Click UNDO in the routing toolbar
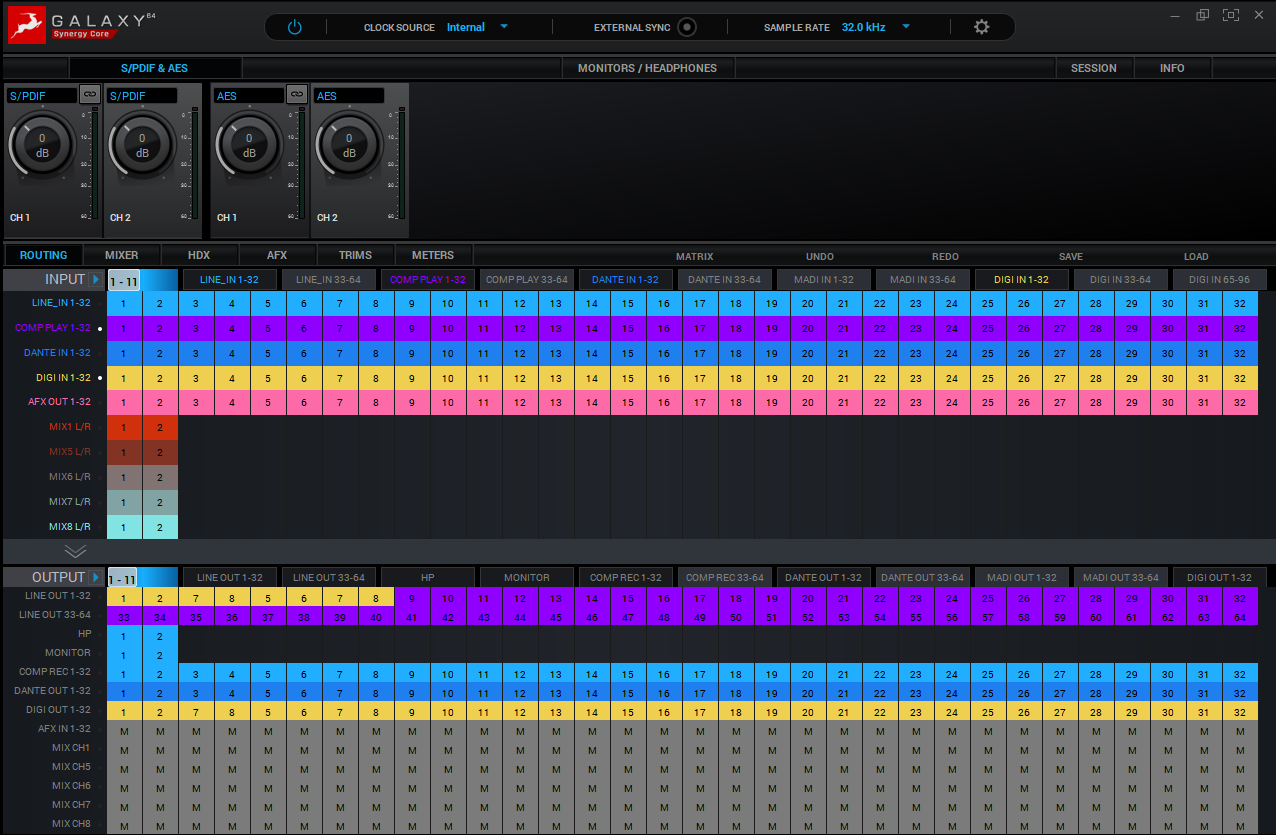Viewport: 1276px width, 835px height. click(820, 256)
